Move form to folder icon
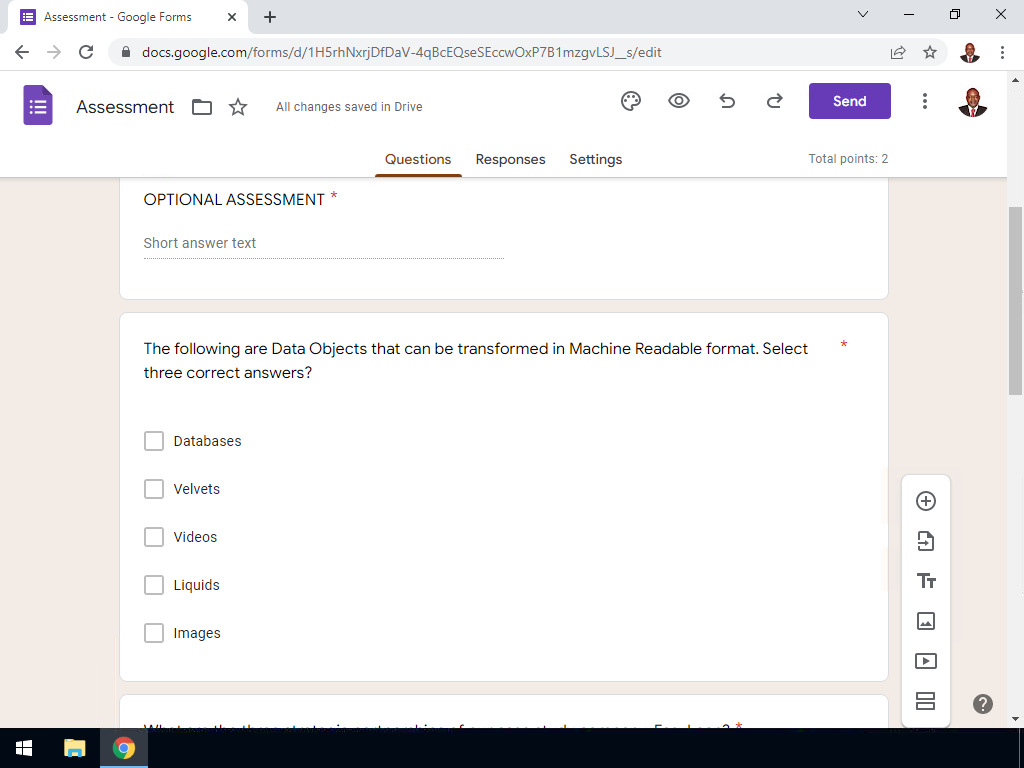 tap(202, 107)
